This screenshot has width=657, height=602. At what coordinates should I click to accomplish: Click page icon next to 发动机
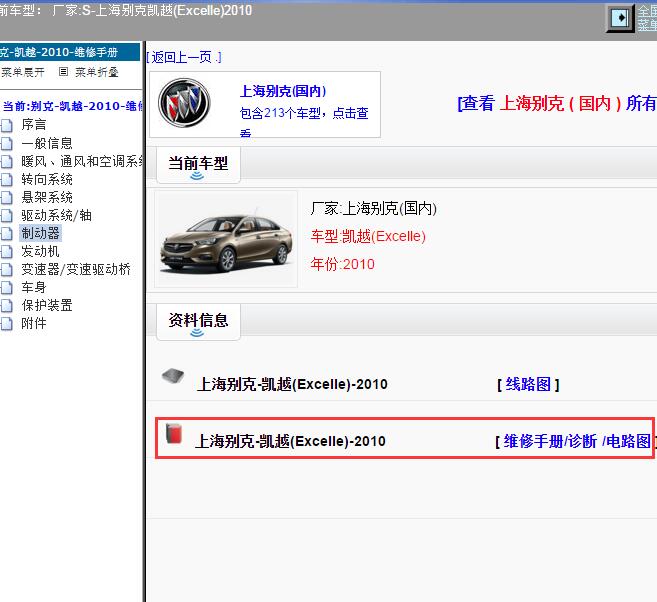pos(7,251)
